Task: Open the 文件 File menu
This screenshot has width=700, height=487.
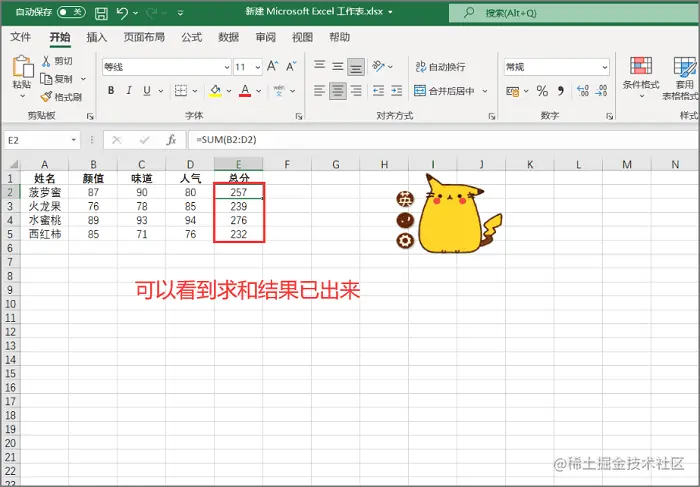Action: (x=21, y=37)
